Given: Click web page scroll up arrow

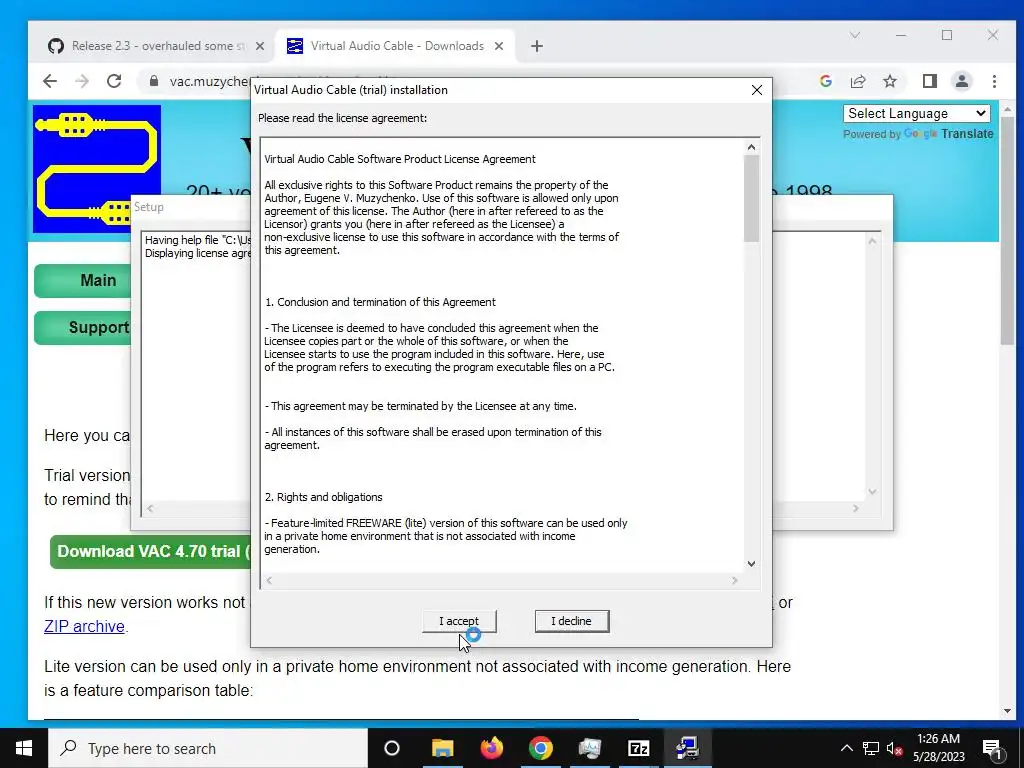Looking at the screenshot, I should coord(1006,108).
